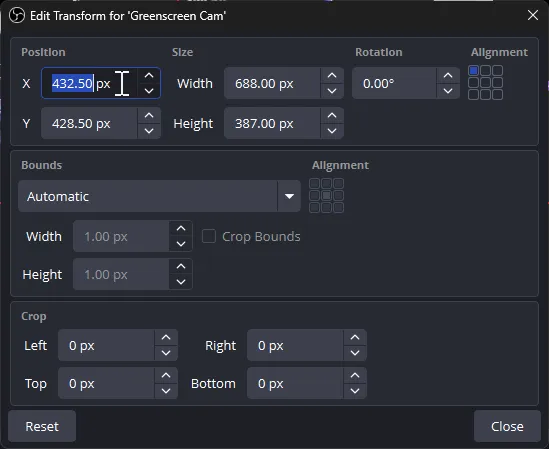Decrease Size Height with down arrow

click(x=332, y=131)
